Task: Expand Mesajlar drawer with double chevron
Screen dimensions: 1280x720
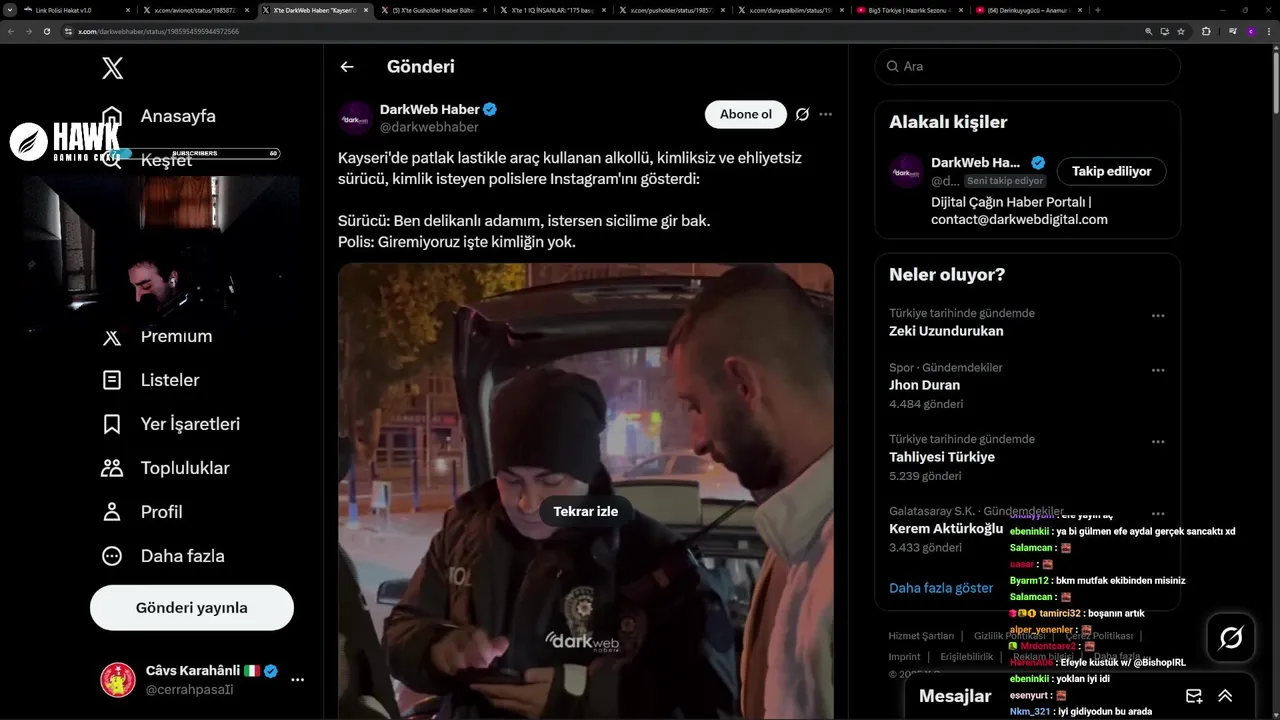Action: pos(1225,696)
